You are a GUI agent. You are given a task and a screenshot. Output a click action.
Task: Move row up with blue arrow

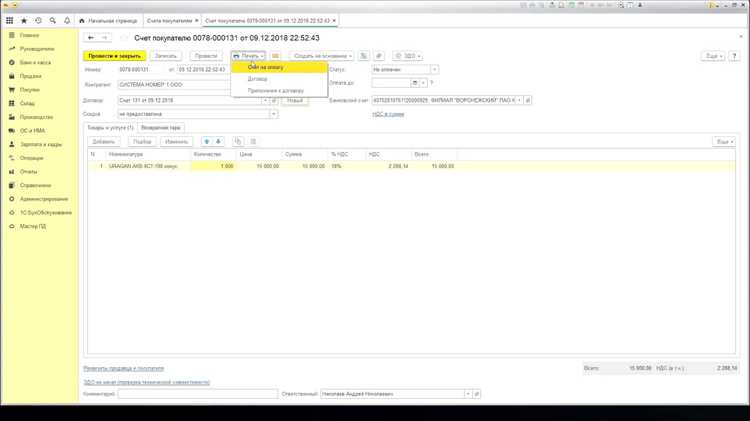click(207, 142)
